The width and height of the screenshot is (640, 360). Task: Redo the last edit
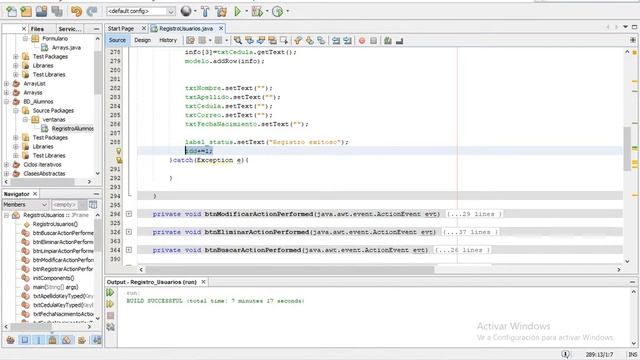[x=92, y=11]
